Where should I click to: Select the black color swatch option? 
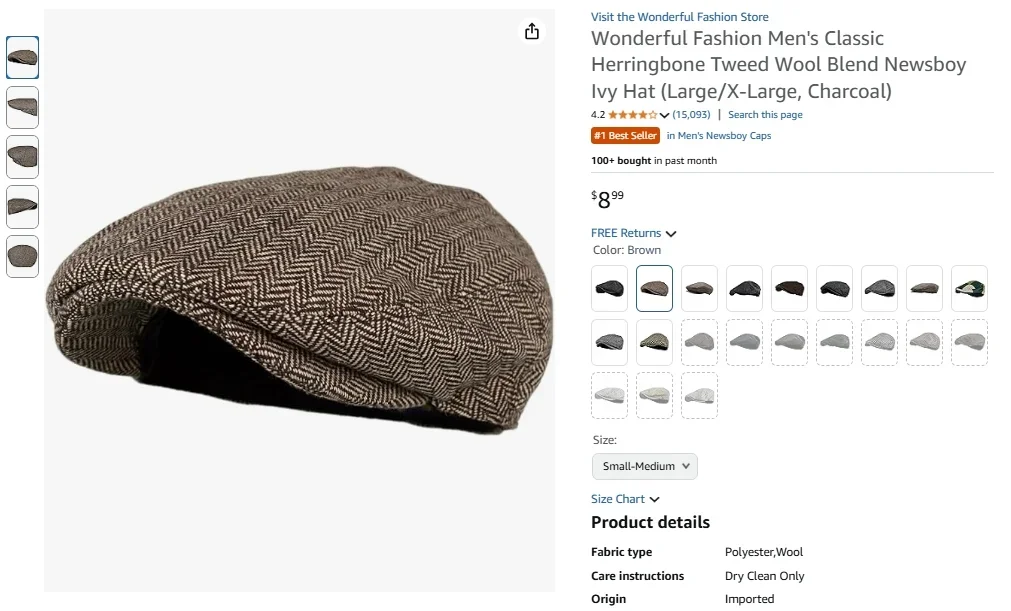(x=609, y=288)
